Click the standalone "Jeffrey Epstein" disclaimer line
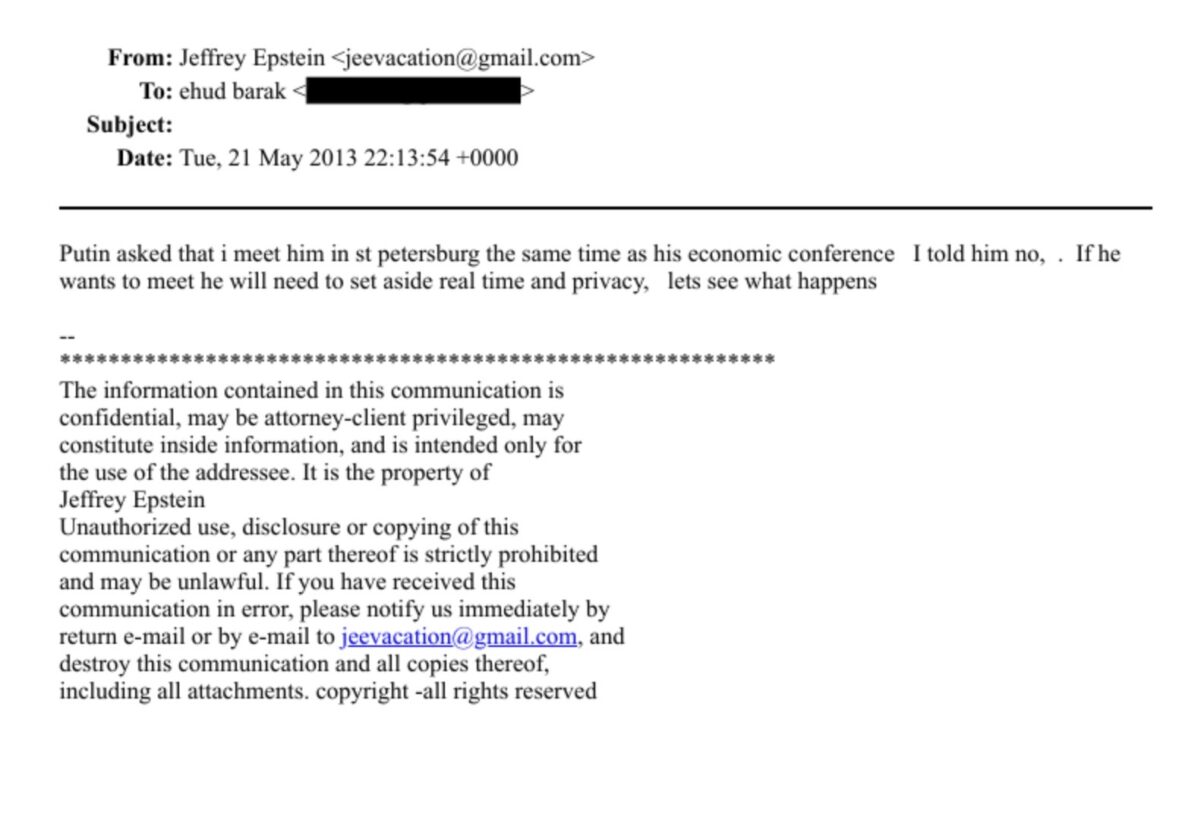1198x817 pixels. [x=132, y=500]
